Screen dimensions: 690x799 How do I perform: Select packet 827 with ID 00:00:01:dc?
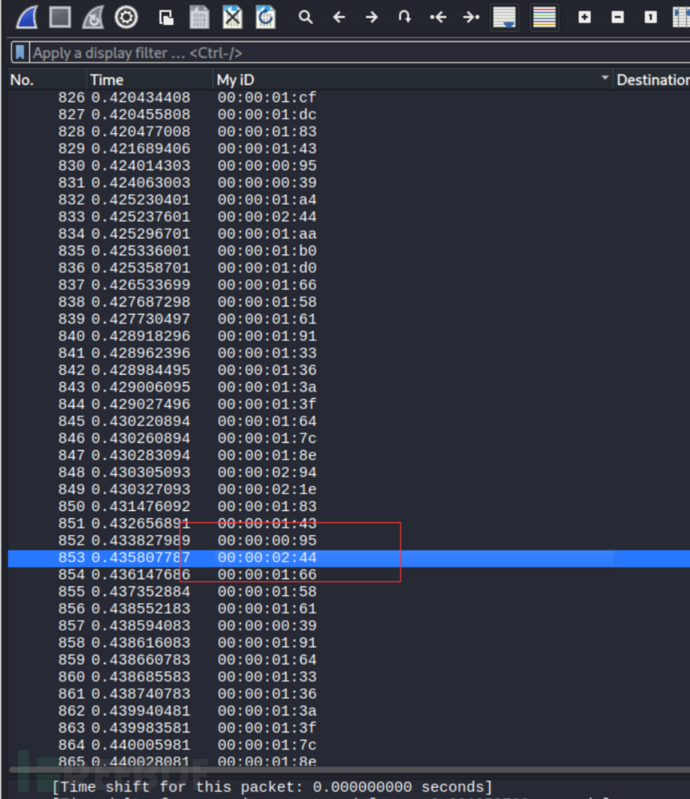pos(349,115)
